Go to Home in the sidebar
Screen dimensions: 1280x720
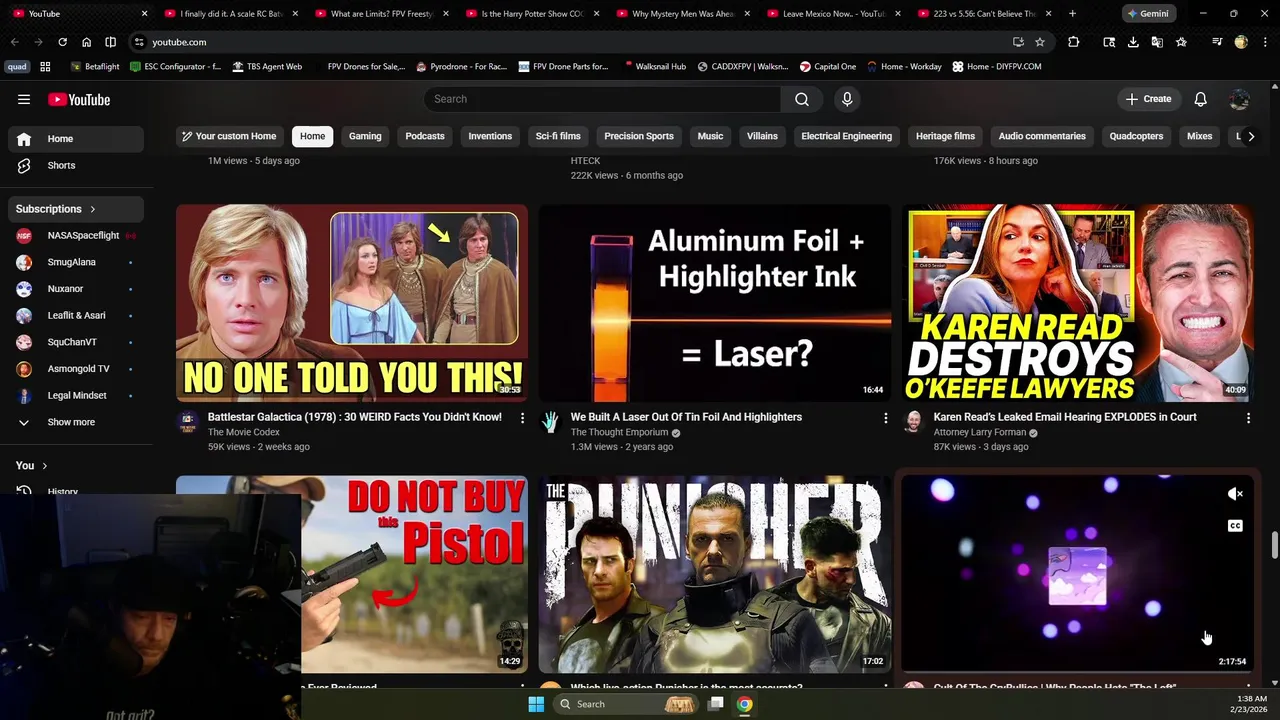click(76, 139)
